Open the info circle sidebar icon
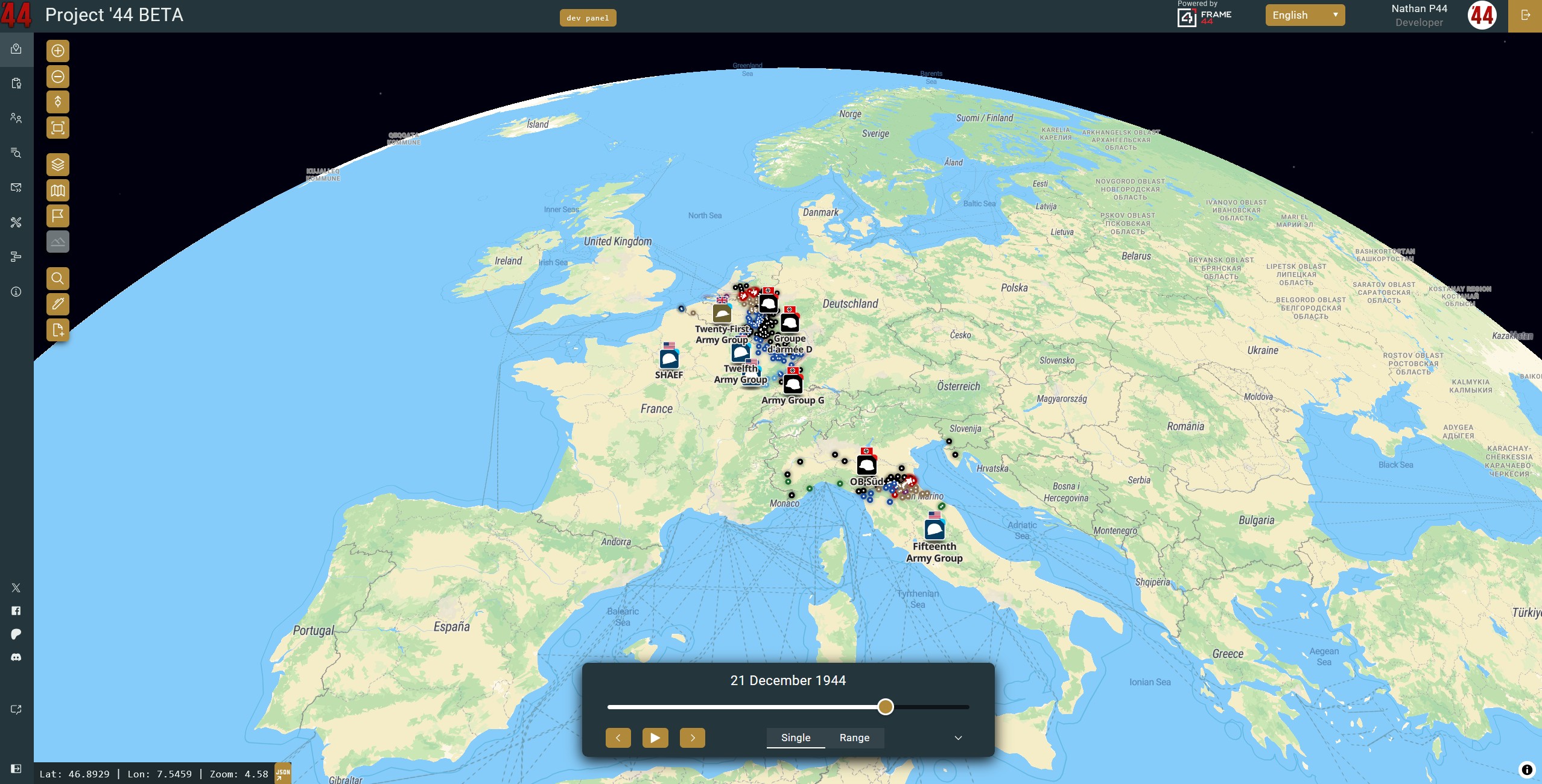This screenshot has height=784, width=1542. 16,292
